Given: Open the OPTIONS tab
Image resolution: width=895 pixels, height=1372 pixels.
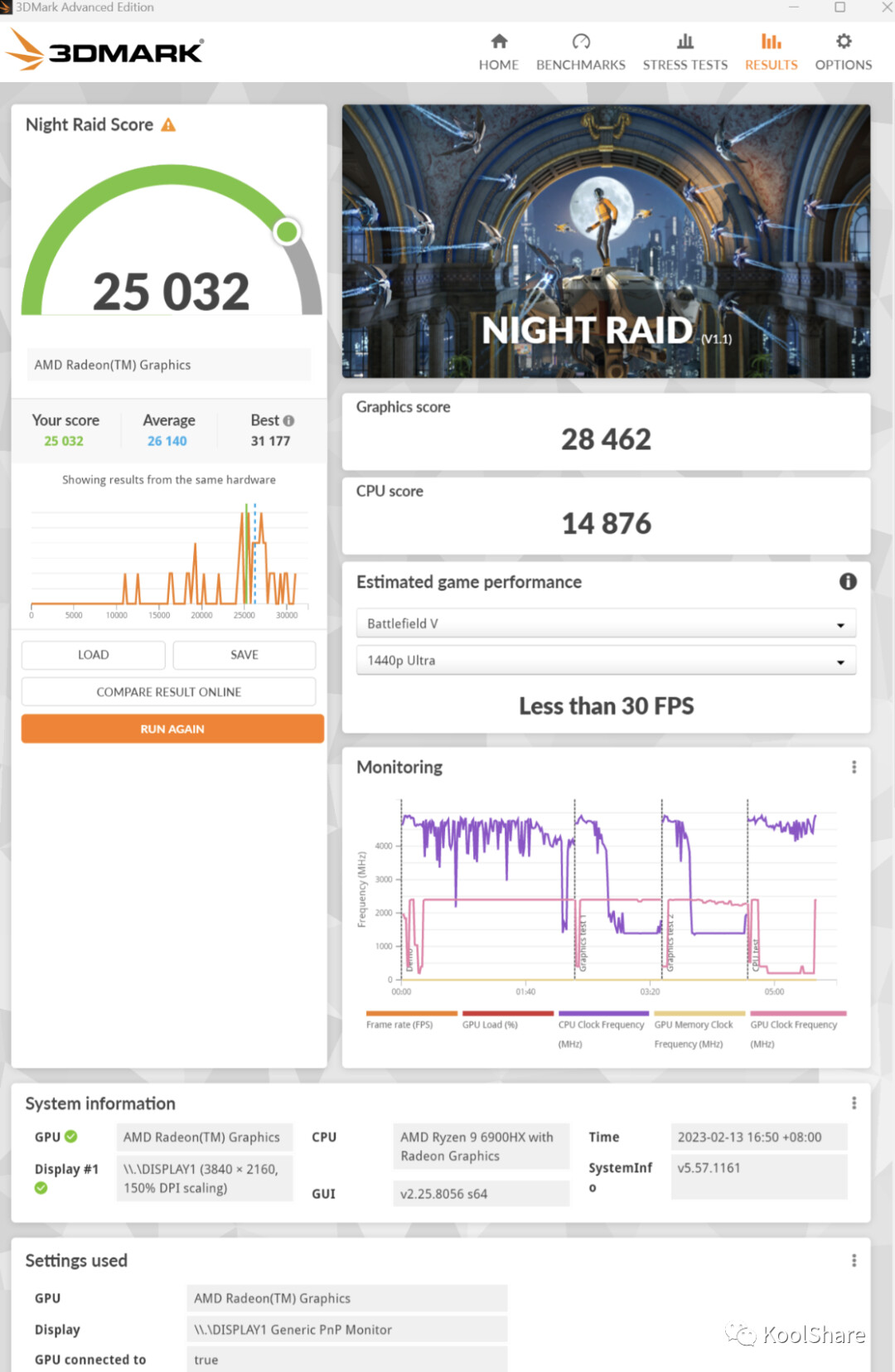Looking at the screenshot, I should tap(843, 52).
